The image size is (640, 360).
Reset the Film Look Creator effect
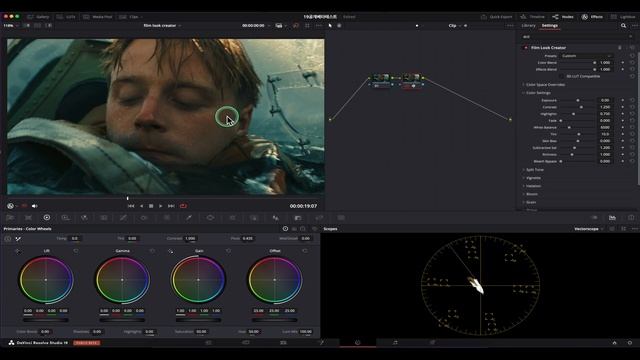click(x=632, y=48)
